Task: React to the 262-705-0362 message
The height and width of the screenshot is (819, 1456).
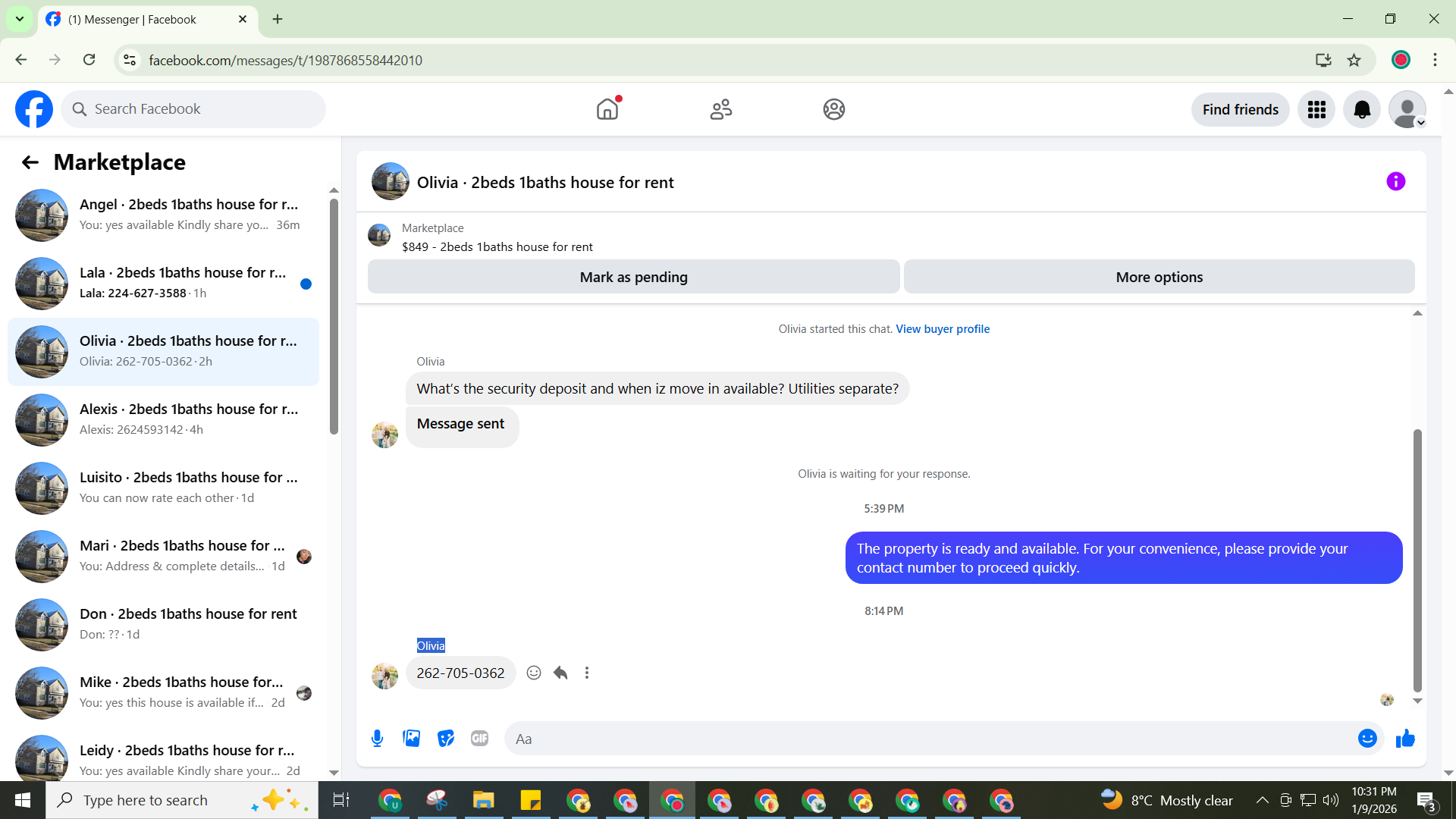Action: pyautogui.click(x=534, y=673)
